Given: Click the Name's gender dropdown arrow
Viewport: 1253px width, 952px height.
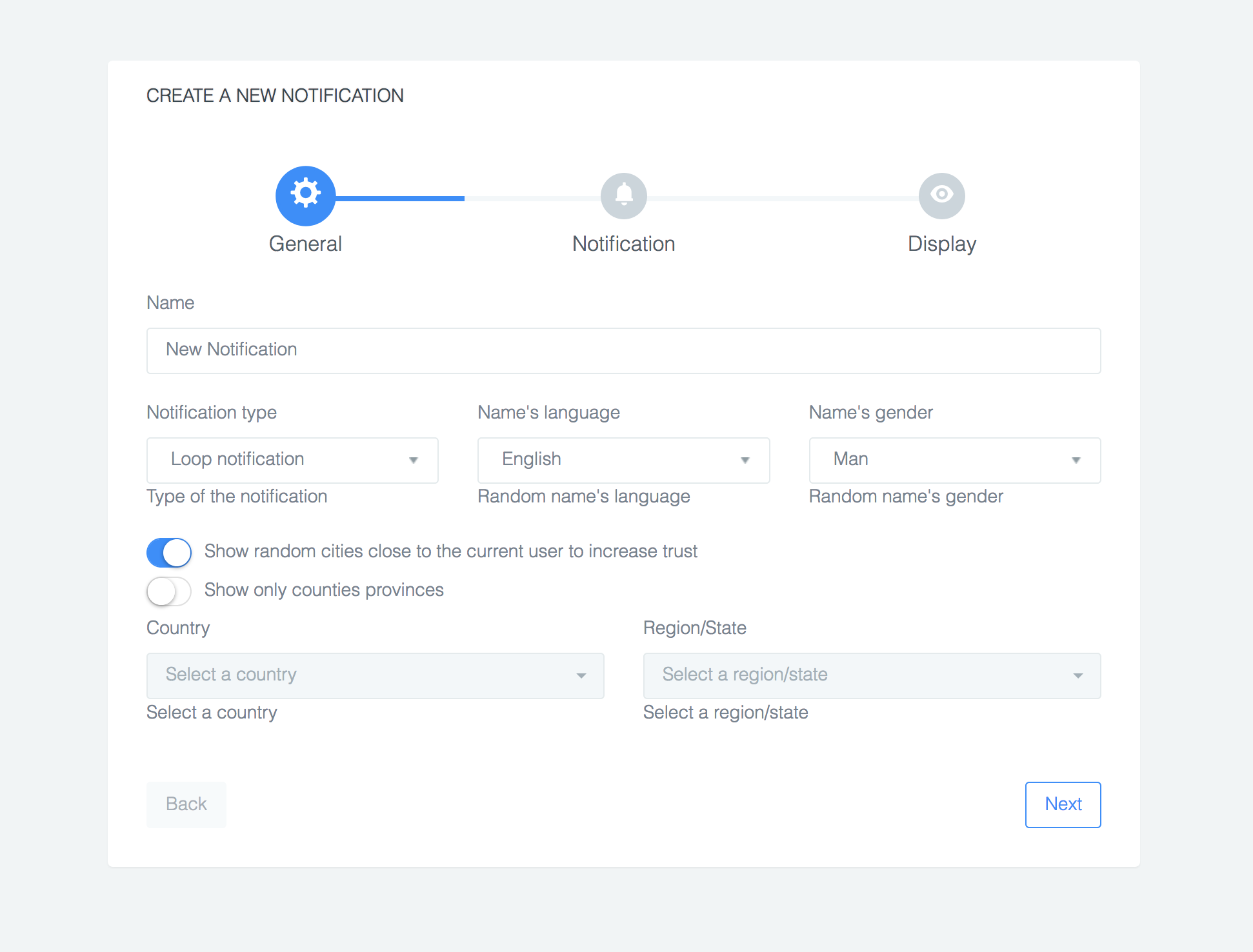Looking at the screenshot, I should 1076,460.
